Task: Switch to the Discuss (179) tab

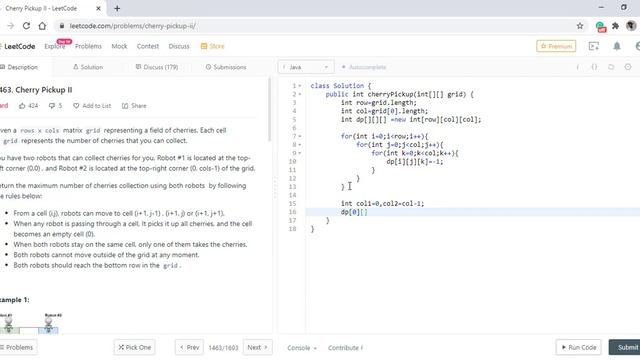Action: coord(157,67)
